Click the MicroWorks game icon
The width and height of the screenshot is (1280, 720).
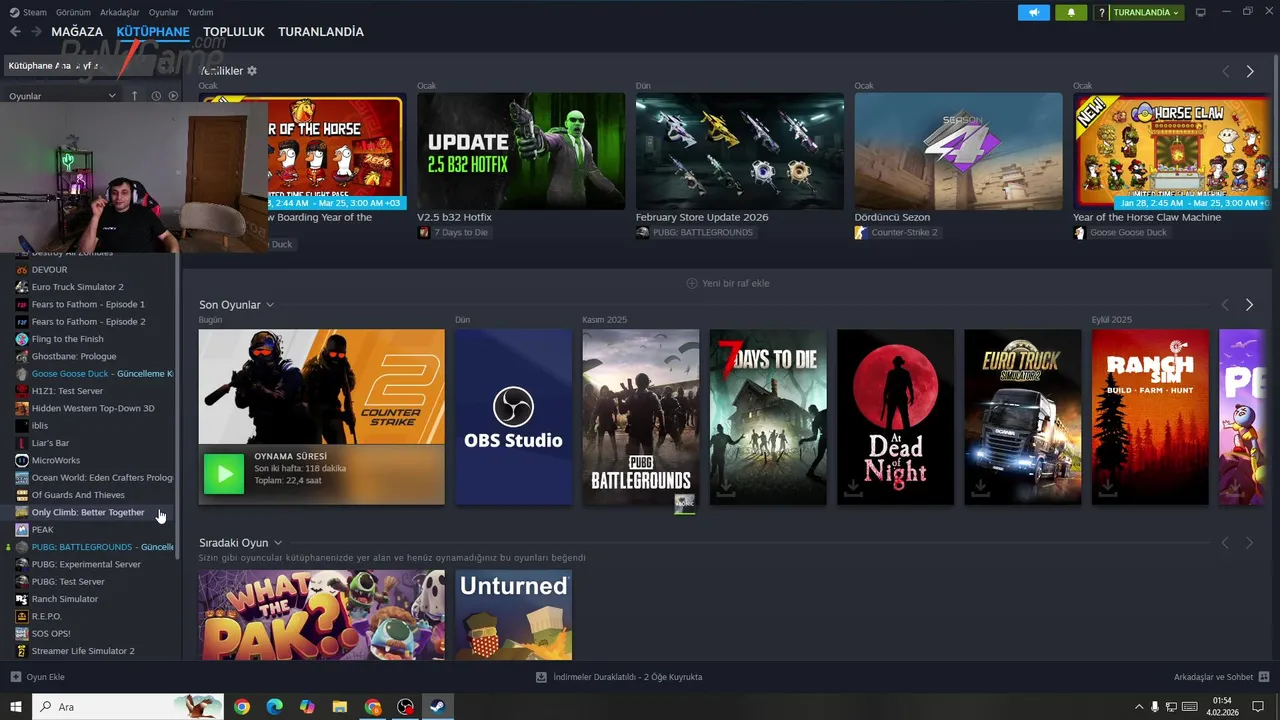point(22,460)
